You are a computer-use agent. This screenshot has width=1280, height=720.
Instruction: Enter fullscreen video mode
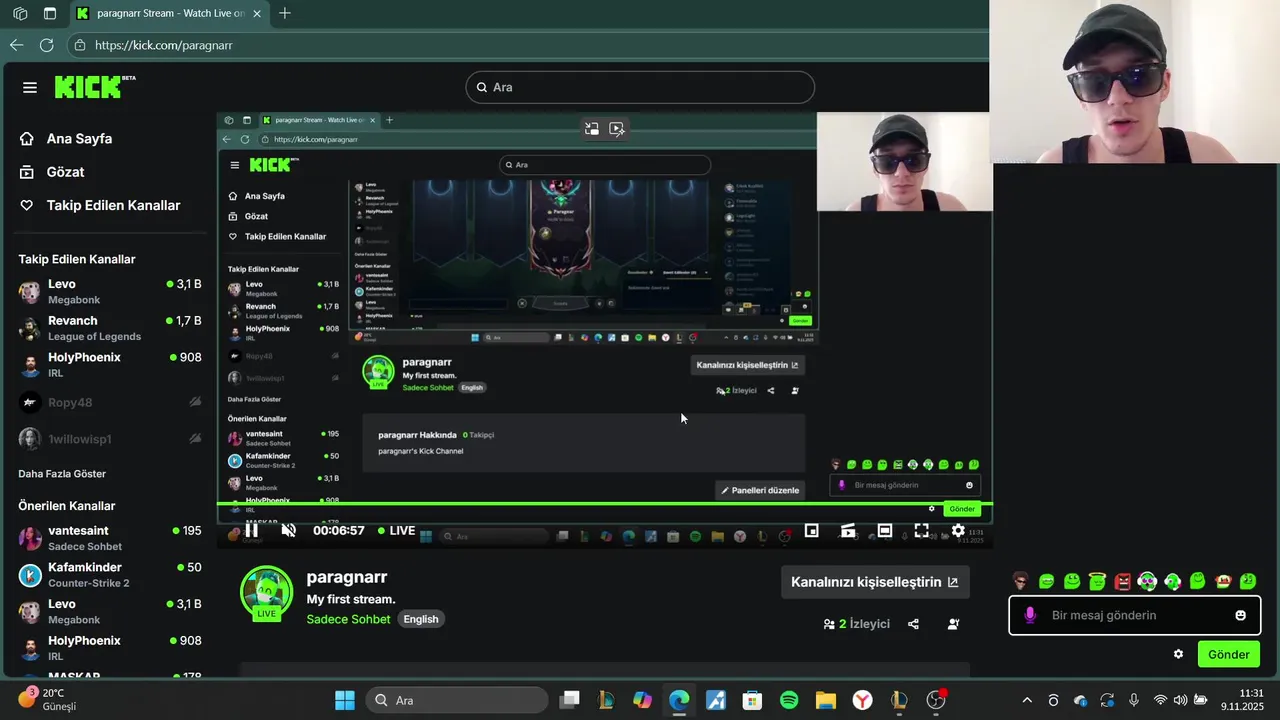[921, 530]
